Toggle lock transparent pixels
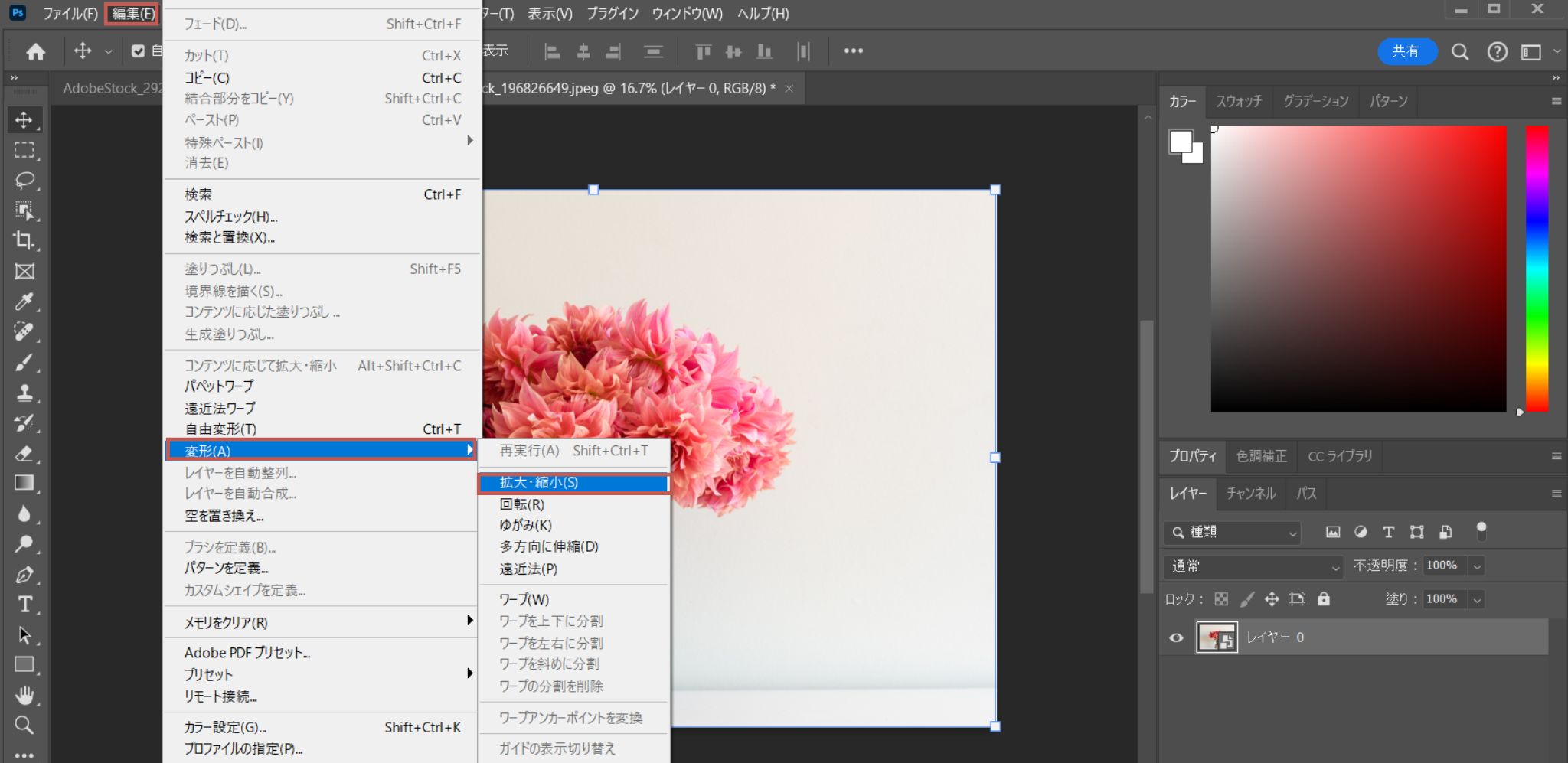 click(x=1221, y=599)
